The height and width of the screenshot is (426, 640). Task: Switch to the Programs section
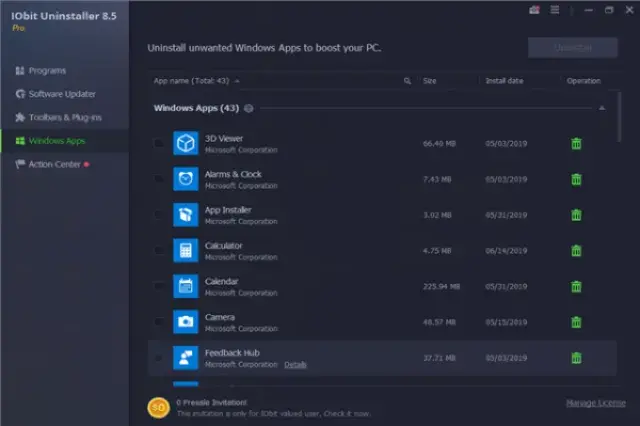(48, 71)
